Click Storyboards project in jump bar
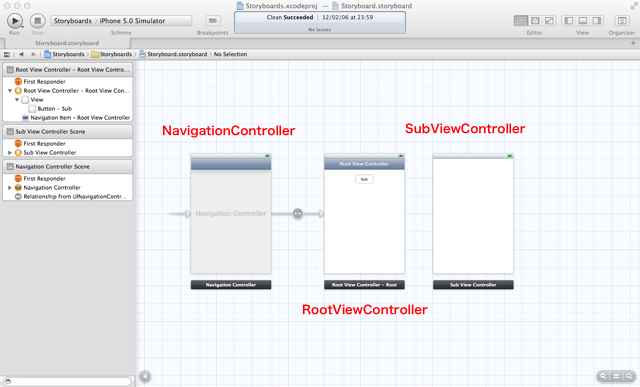The height and width of the screenshot is (387, 640). tap(64, 54)
